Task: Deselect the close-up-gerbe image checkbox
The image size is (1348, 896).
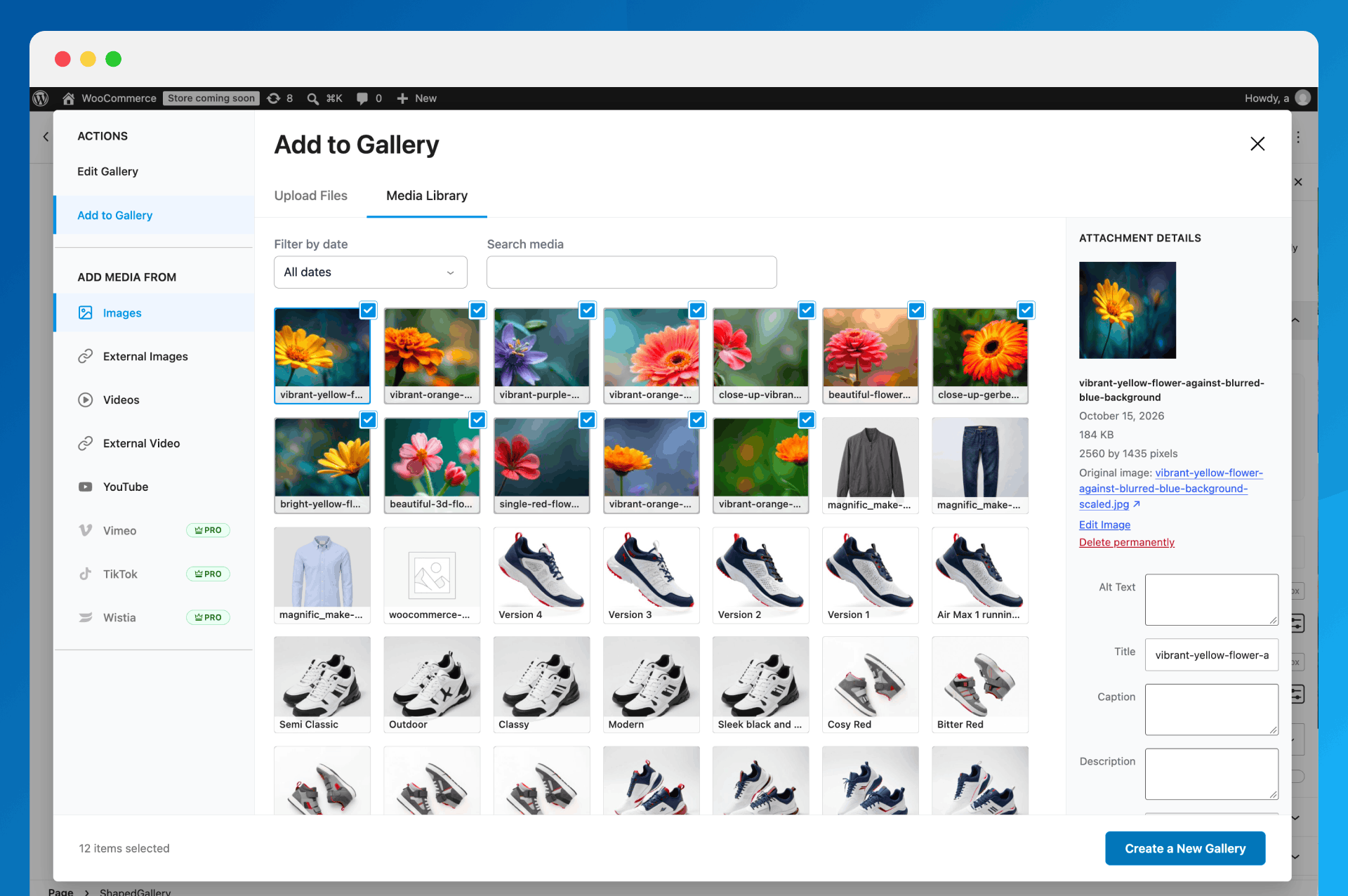Action: pyautogui.click(x=1026, y=310)
